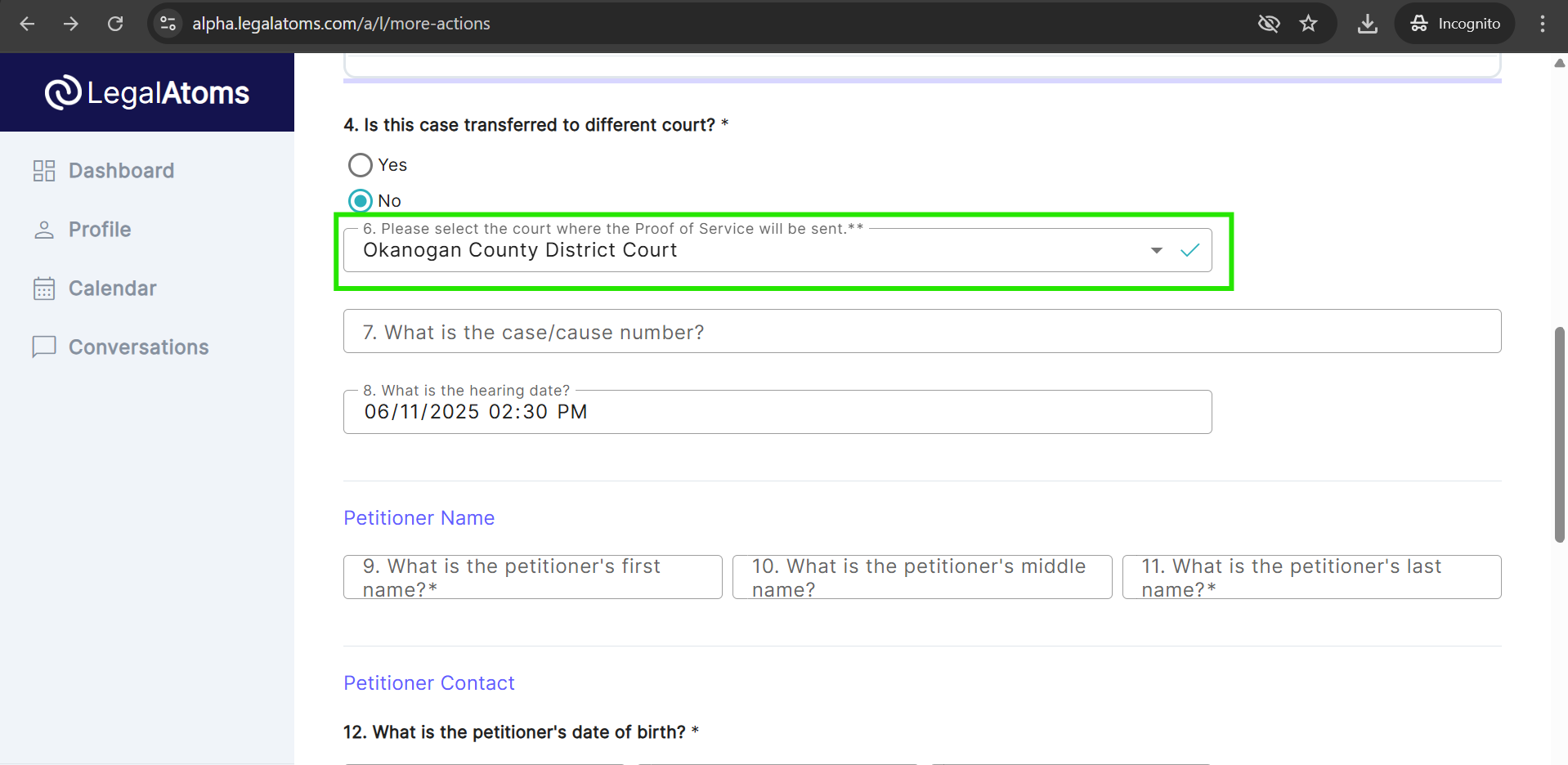This screenshot has width=1568, height=765.
Task: Open site information icon in address bar
Action: coord(168,24)
